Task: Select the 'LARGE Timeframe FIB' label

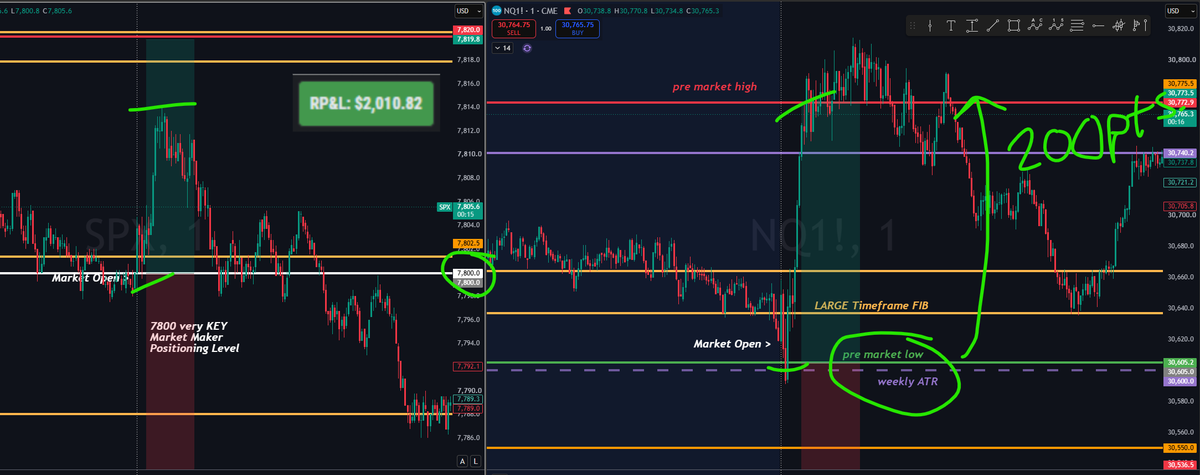Action: (x=872, y=304)
